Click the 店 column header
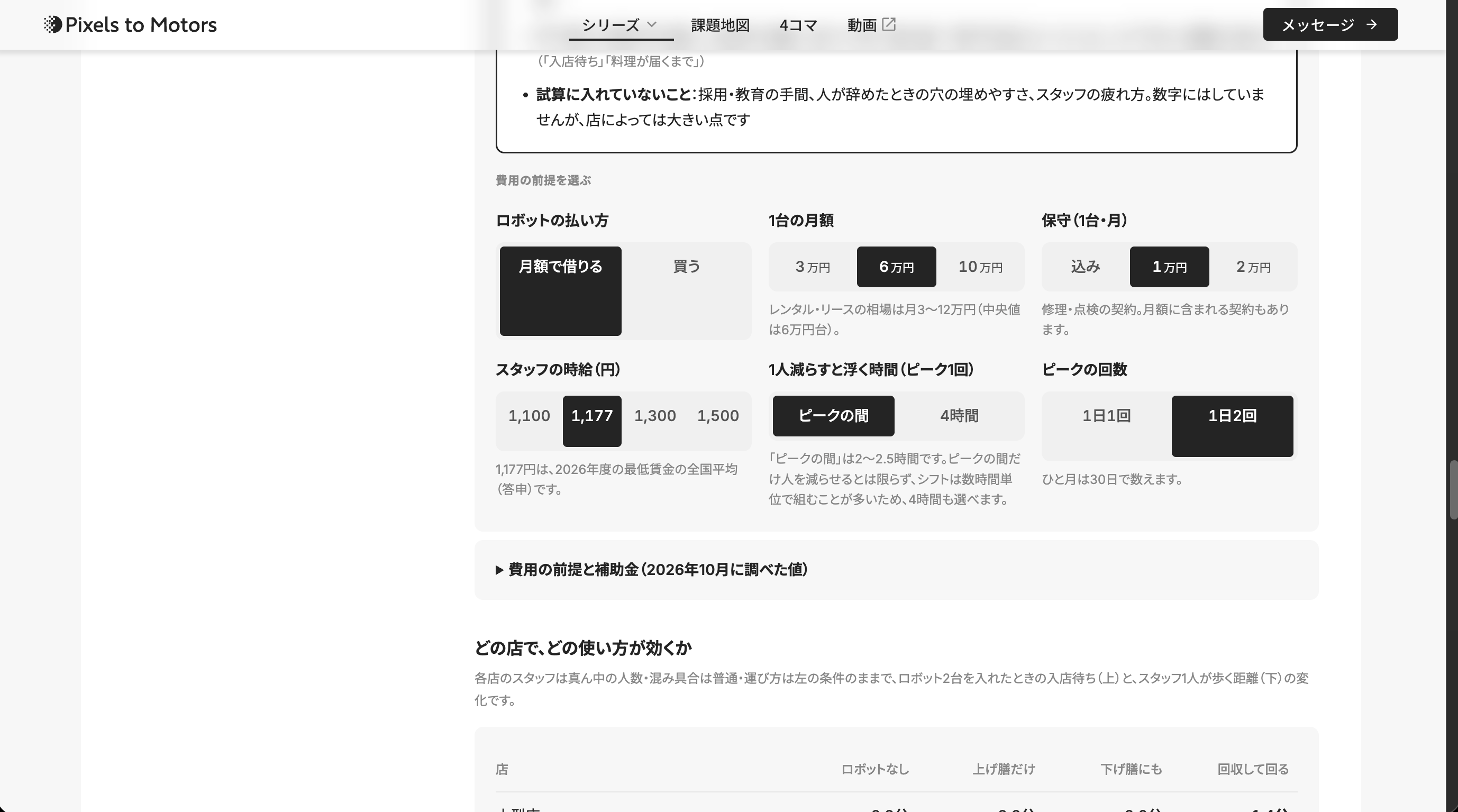 point(502,769)
